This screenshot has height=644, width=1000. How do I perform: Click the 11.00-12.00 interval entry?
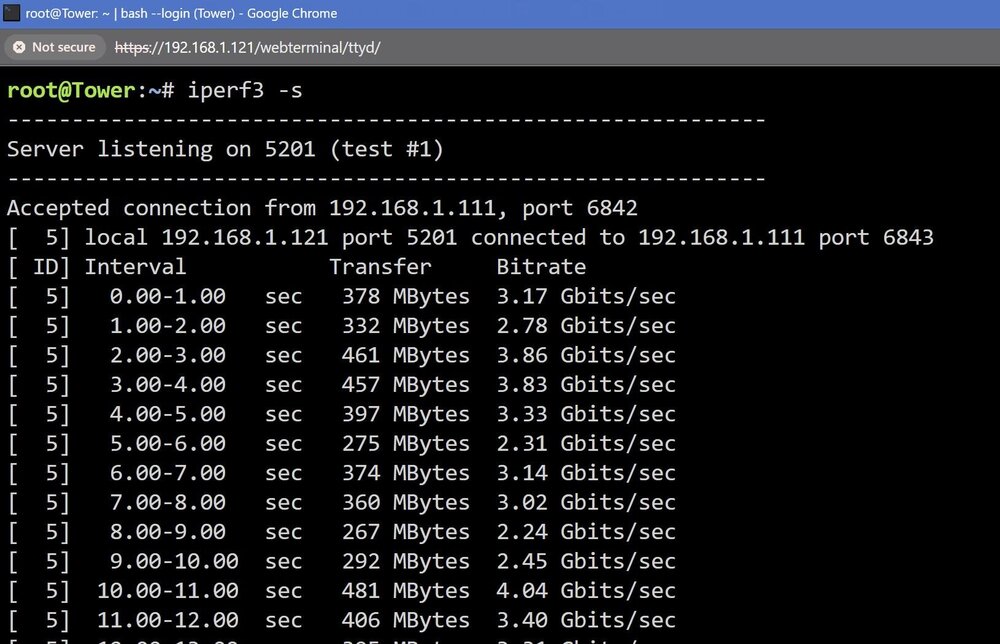(168, 620)
